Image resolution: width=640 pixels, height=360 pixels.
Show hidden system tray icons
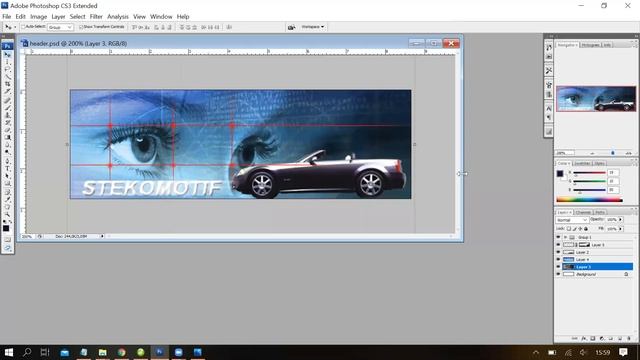pos(536,352)
